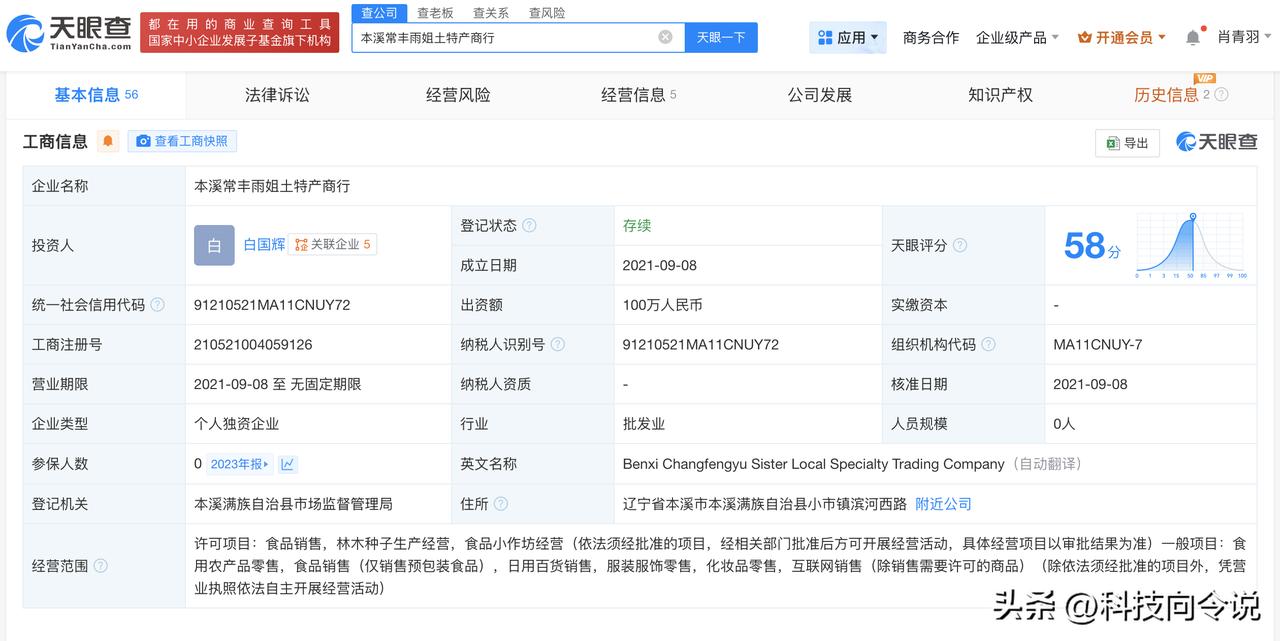
Task: Click the help icon next to 纳税人识别号
Action: pos(558,344)
